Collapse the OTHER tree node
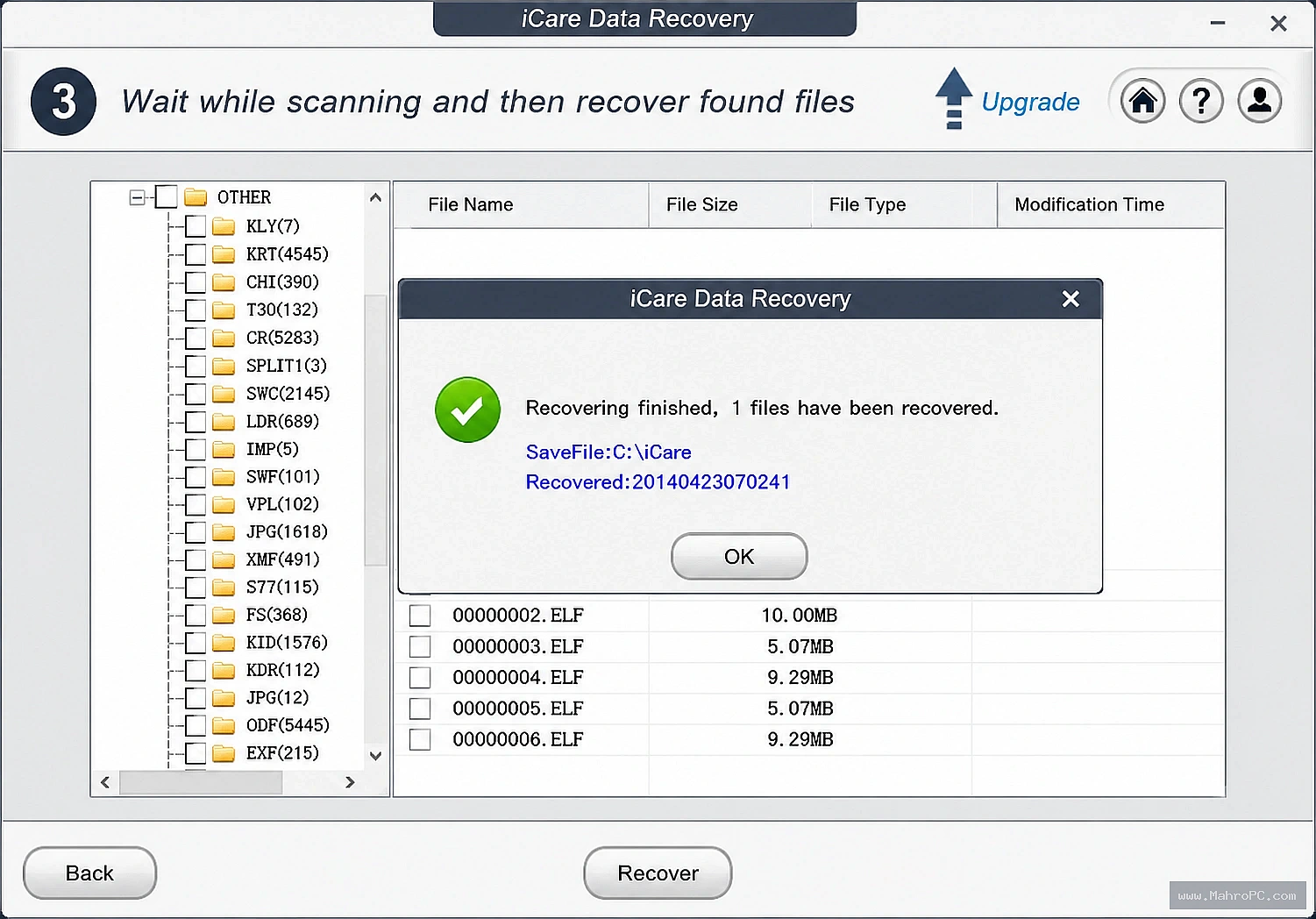1316x919 pixels. (137, 197)
